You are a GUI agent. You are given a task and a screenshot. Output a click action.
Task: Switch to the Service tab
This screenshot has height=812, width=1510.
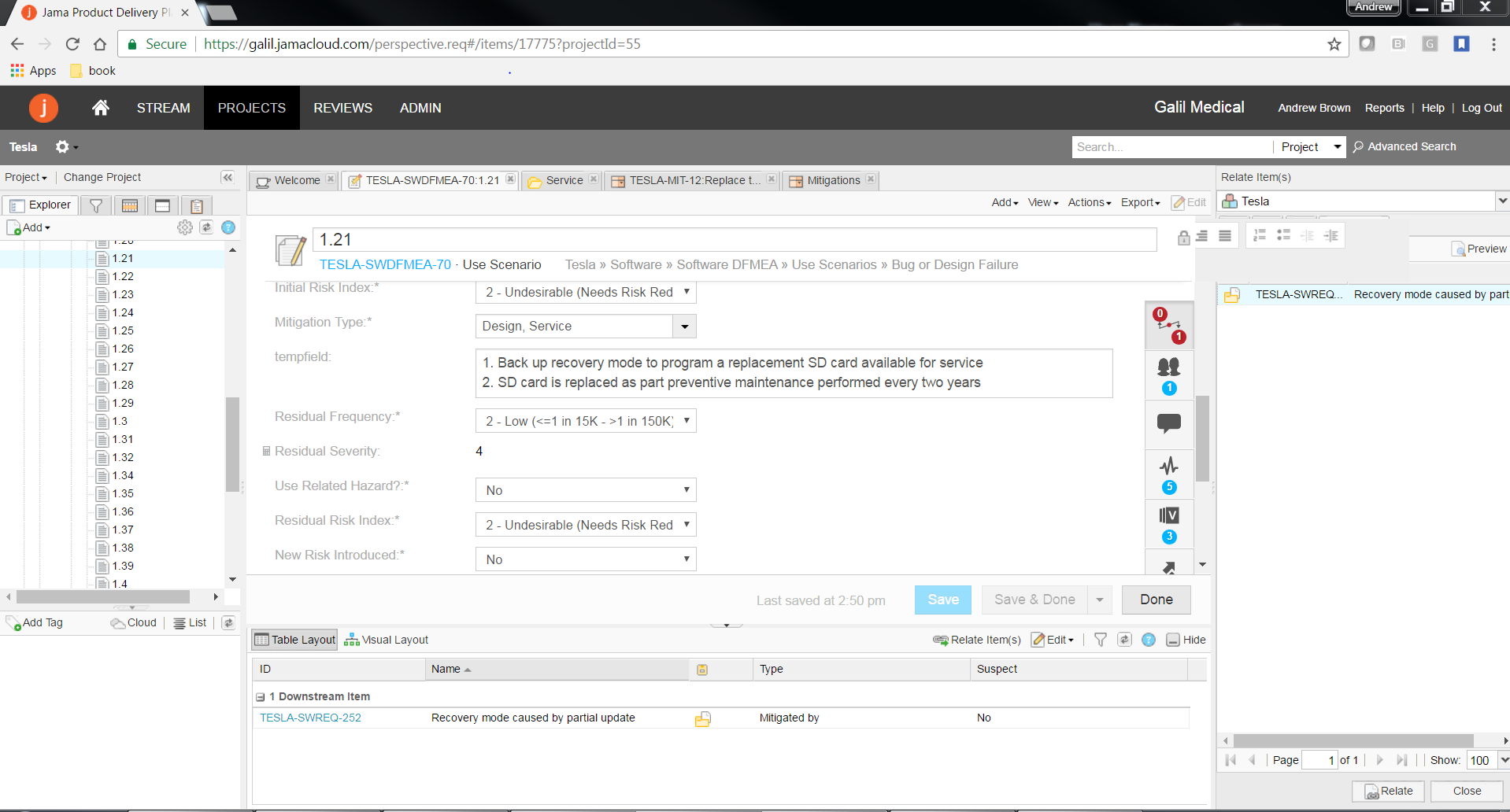[561, 180]
